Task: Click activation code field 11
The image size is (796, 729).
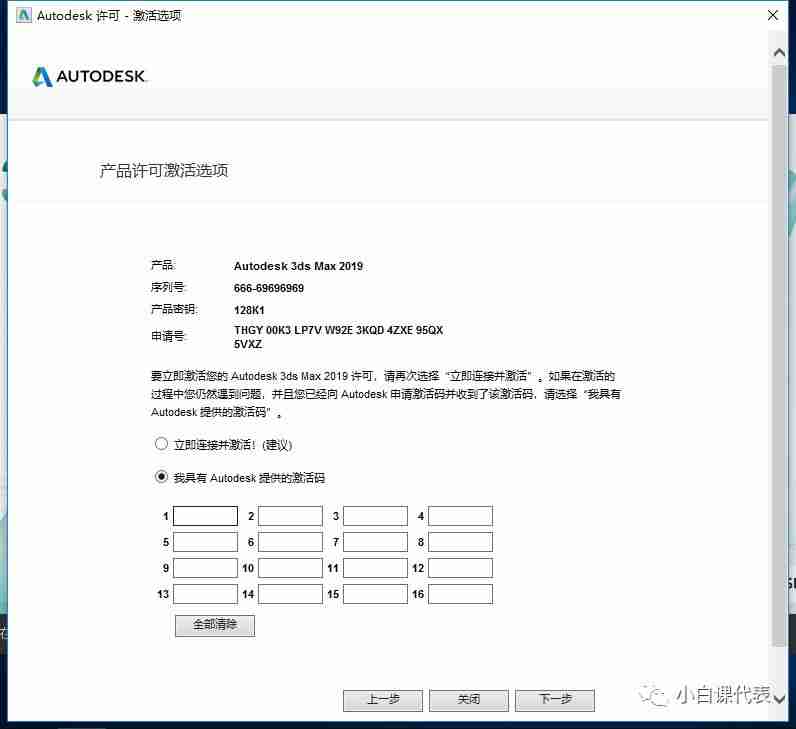Action: (375, 568)
